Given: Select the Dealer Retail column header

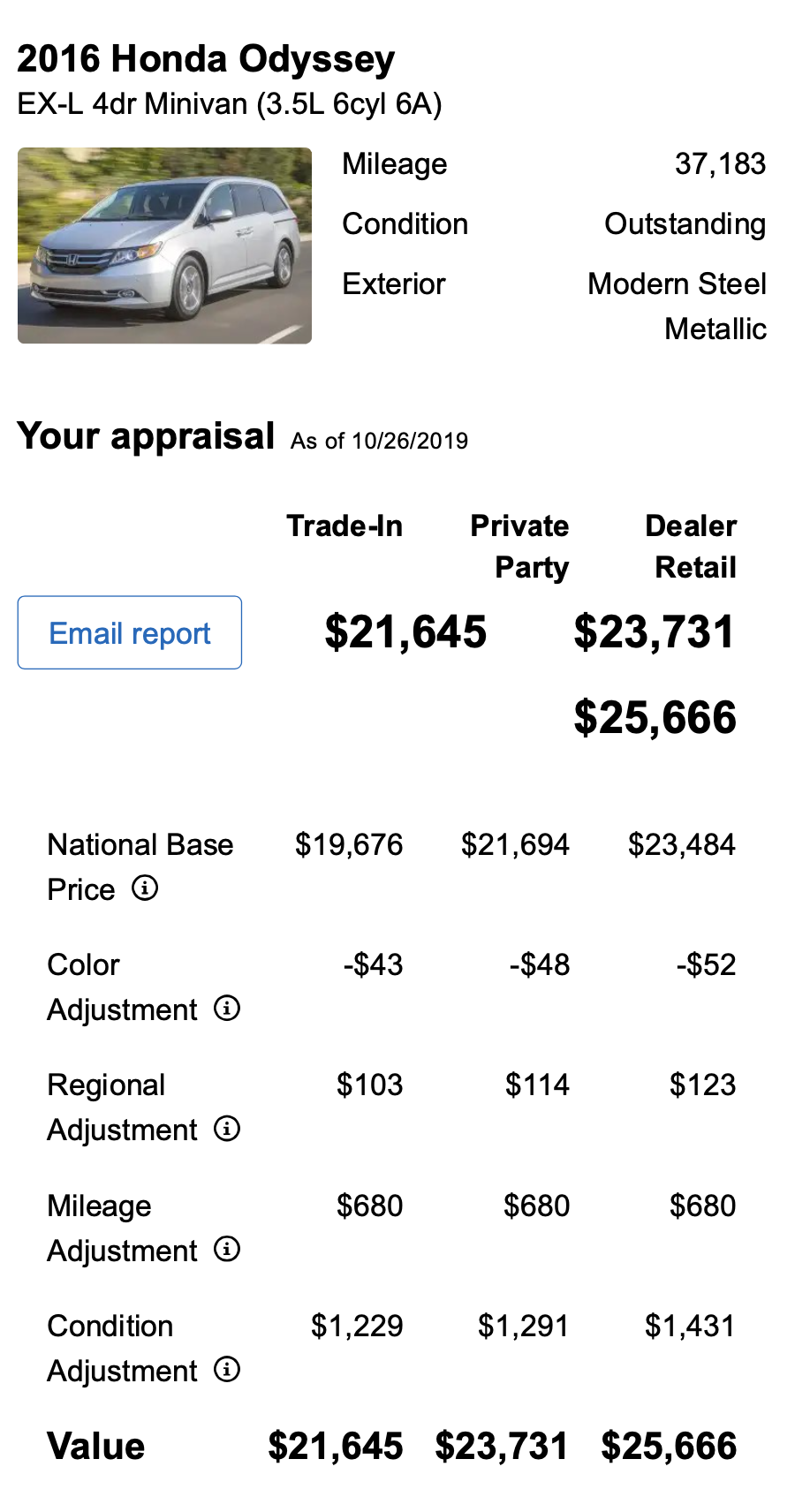Looking at the screenshot, I should point(691,546).
